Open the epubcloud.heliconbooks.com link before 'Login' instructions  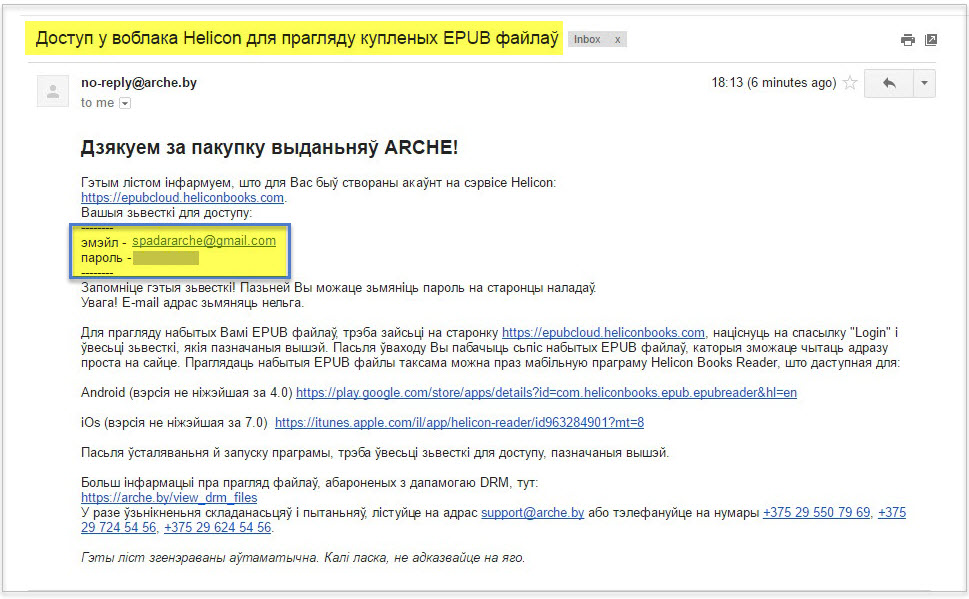coord(603,333)
